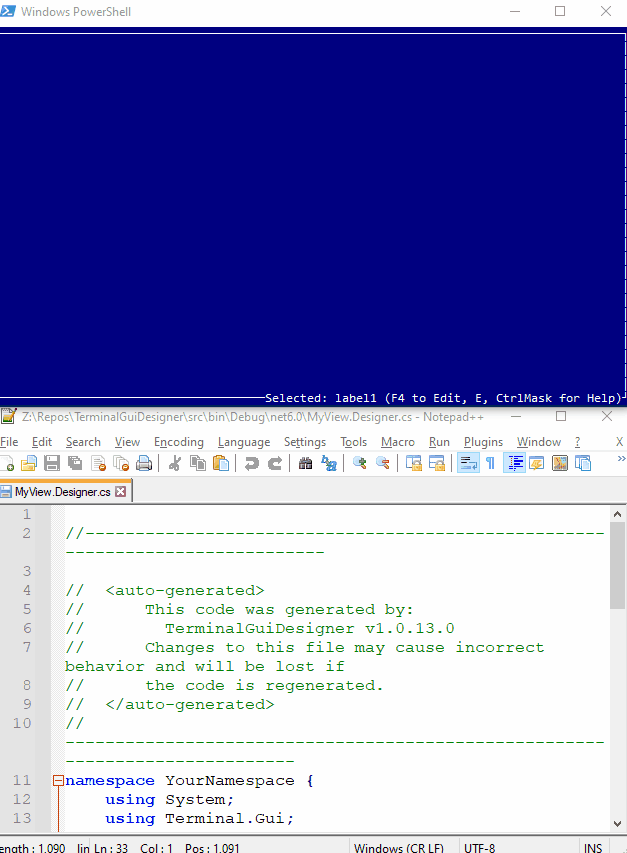Toggle synchronize horizontal scrolling
Screen dimensions: 627x853
[x=437, y=463]
